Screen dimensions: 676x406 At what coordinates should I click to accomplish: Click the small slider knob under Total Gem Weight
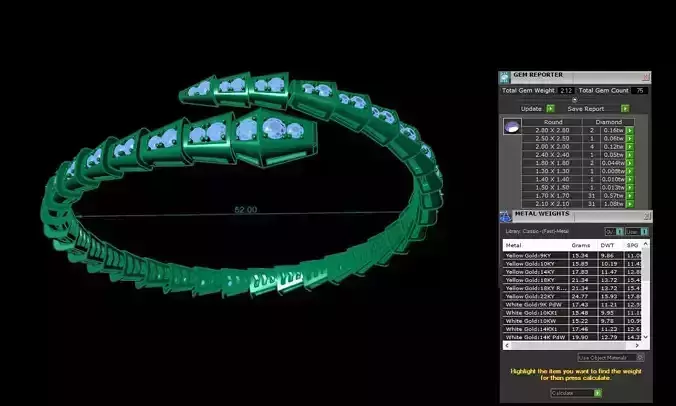point(574,100)
